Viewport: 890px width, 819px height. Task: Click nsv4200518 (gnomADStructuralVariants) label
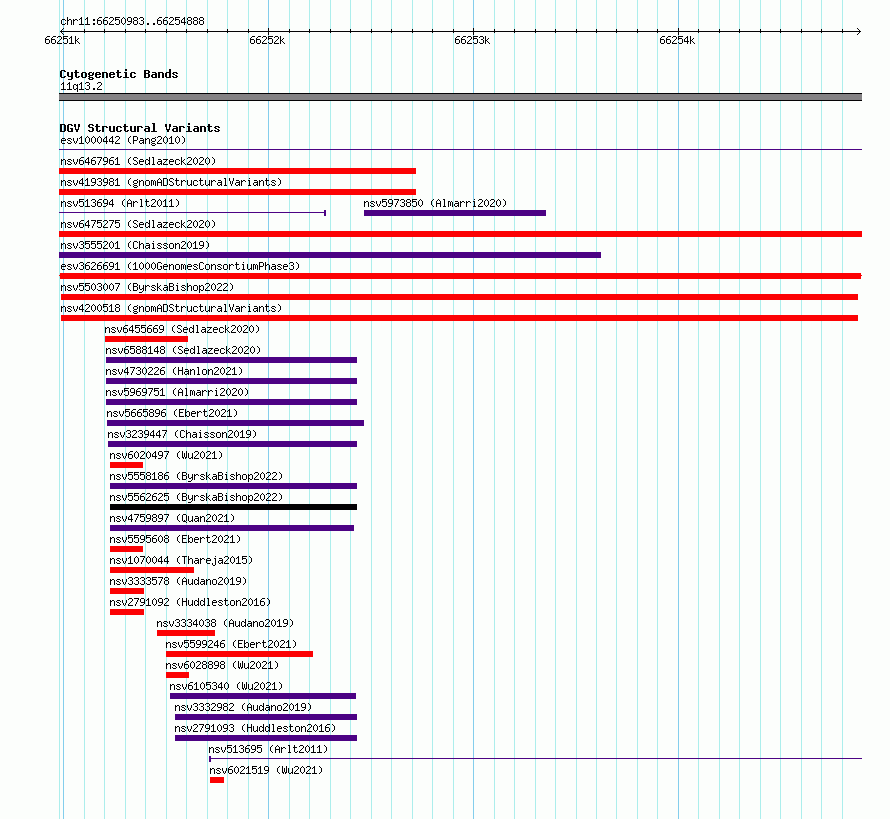point(171,308)
